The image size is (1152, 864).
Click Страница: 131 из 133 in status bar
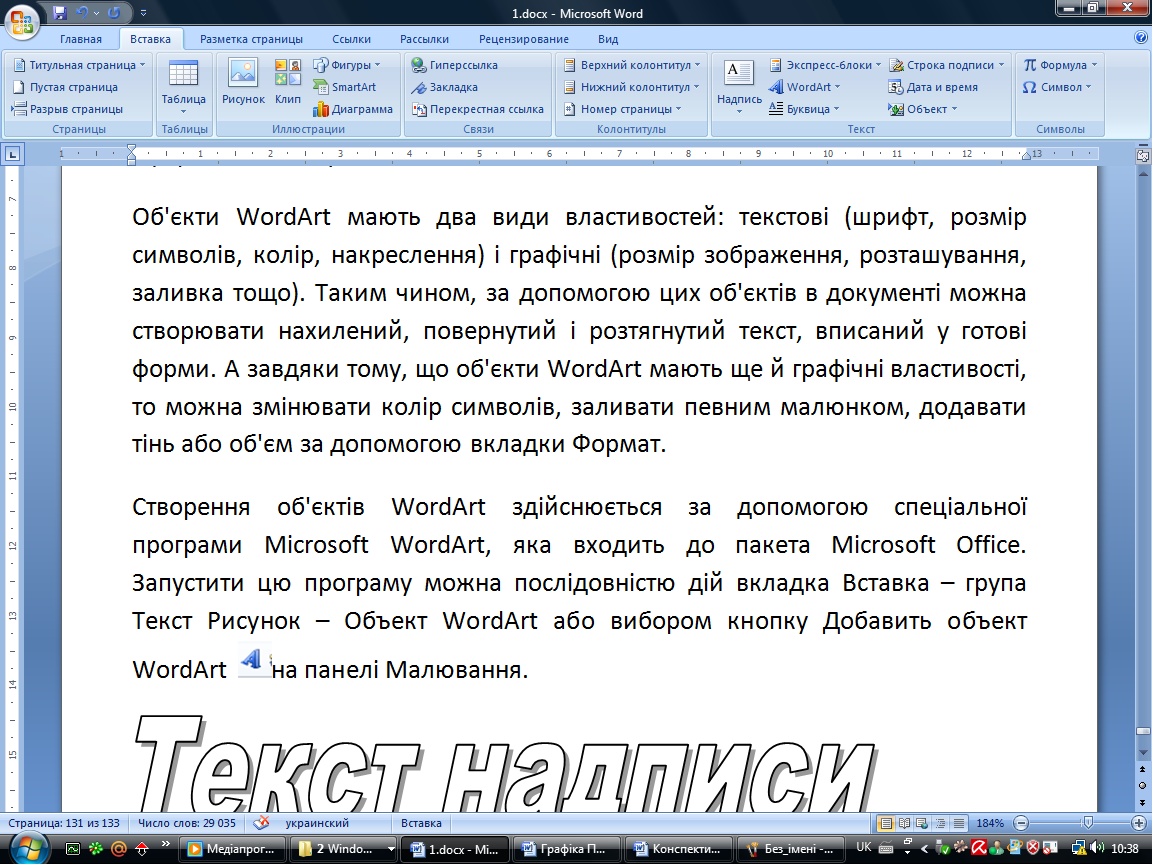pos(63,823)
